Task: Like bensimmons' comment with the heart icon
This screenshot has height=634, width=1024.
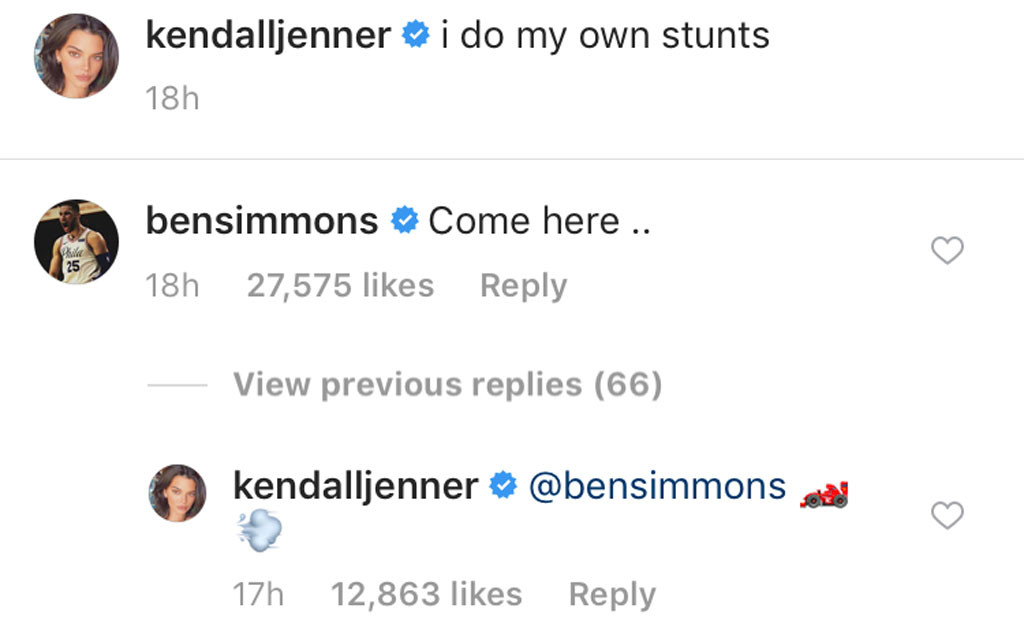Action: point(947,251)
